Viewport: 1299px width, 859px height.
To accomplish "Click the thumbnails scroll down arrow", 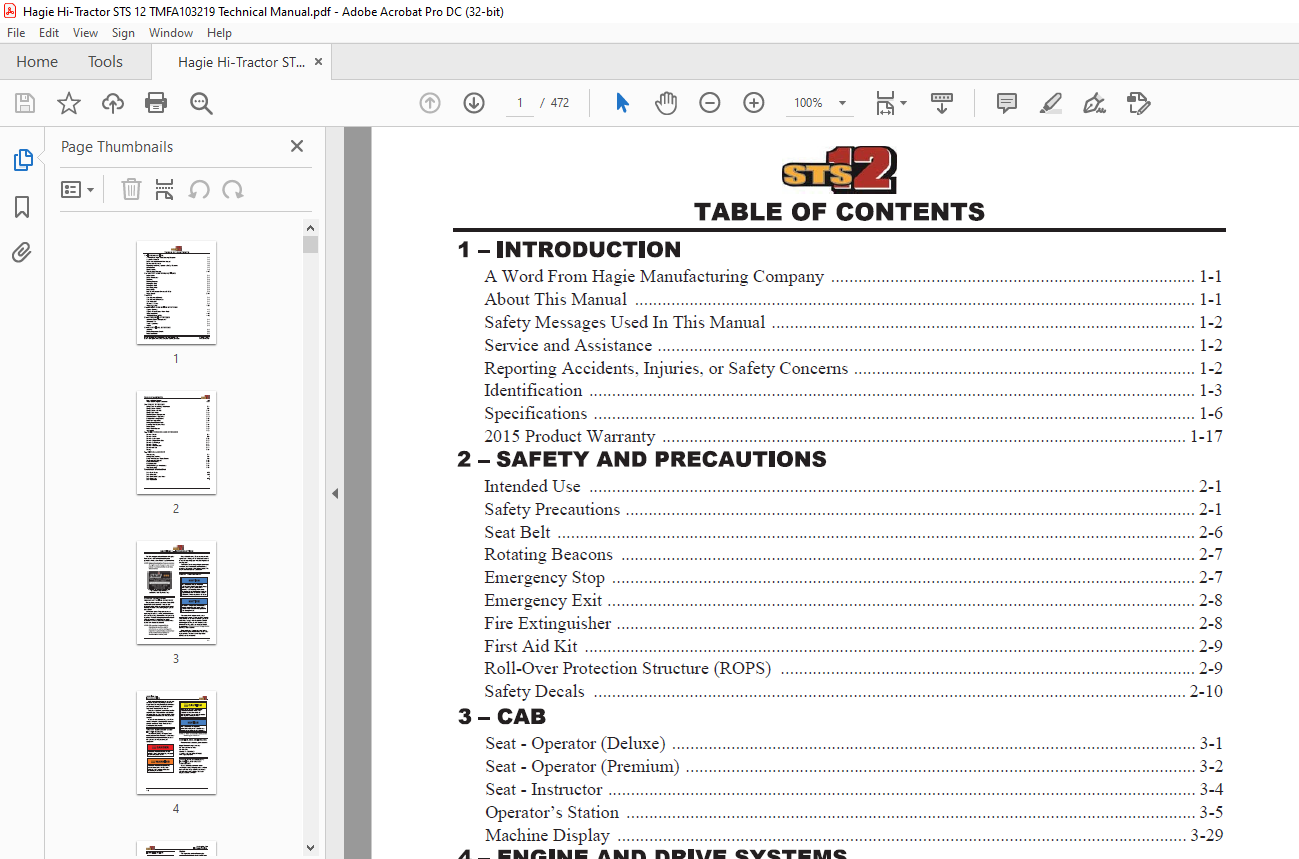I will [310, 848].
